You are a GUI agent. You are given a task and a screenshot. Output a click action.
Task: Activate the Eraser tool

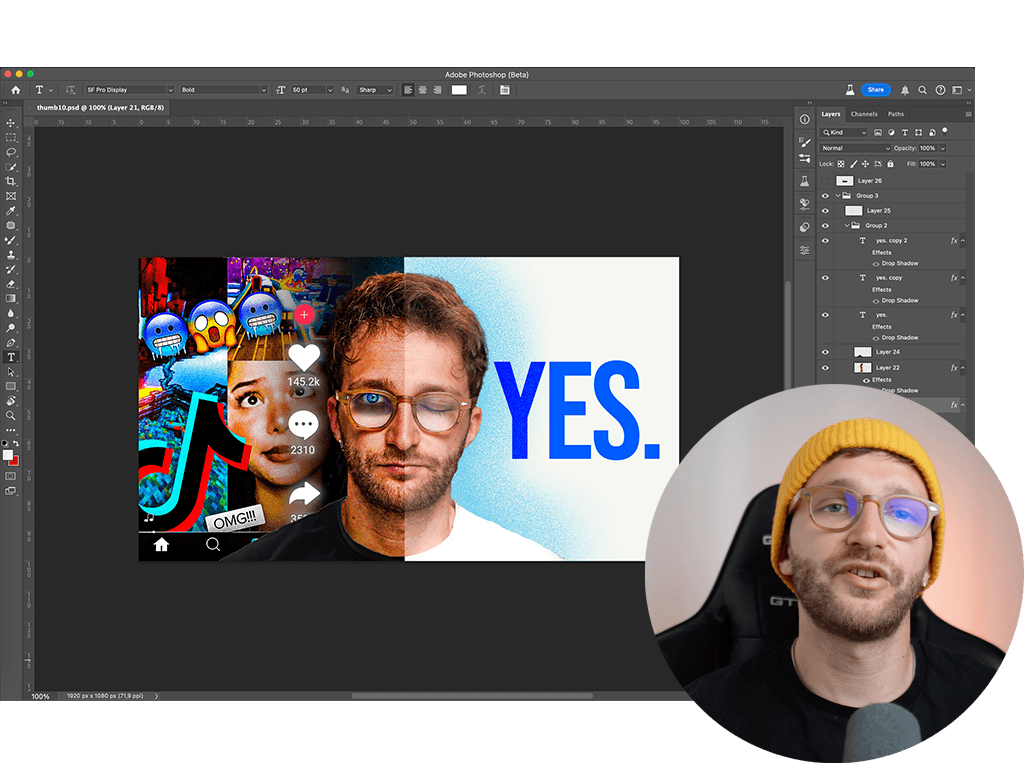(11, 284)
